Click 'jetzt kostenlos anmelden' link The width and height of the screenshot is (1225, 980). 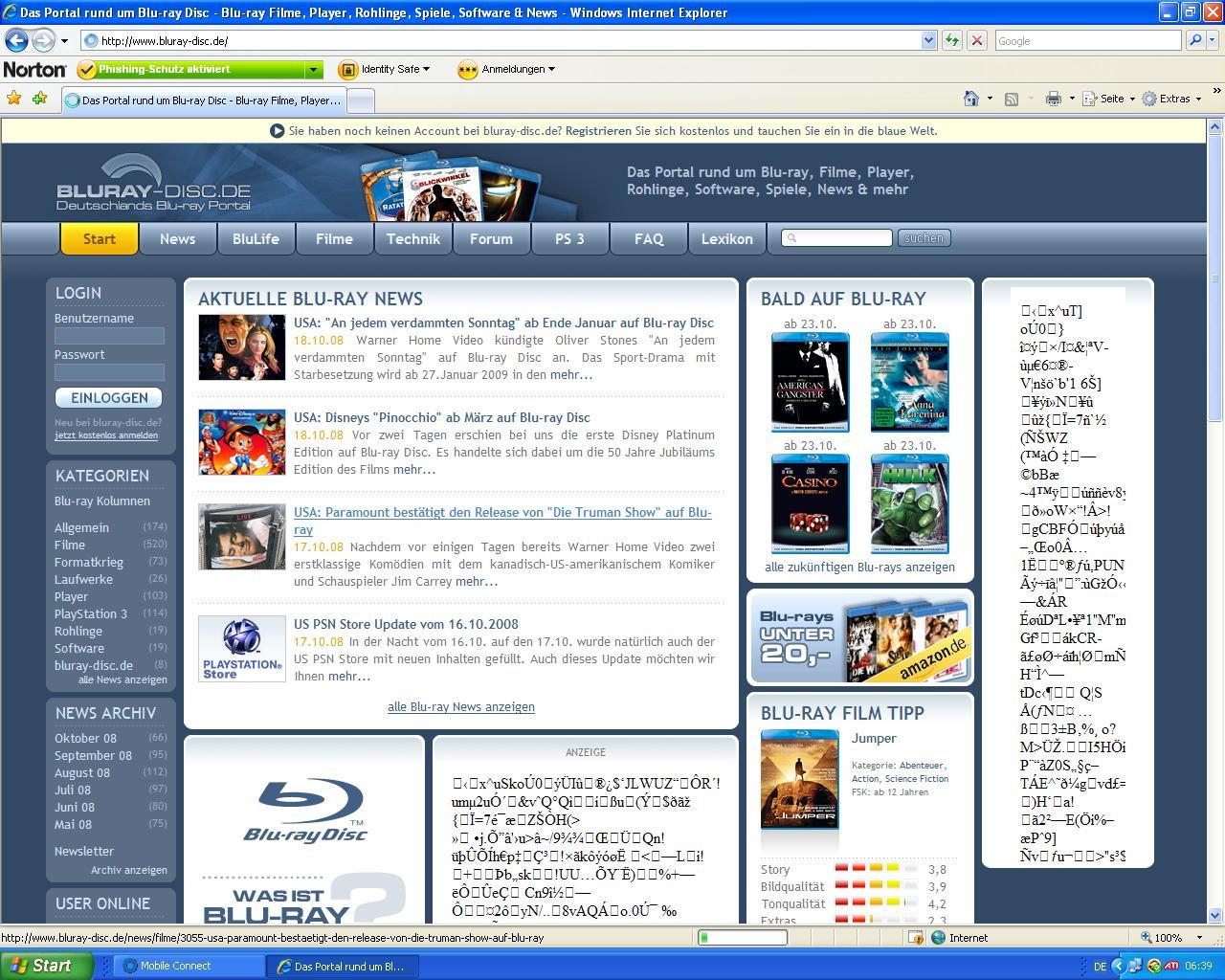(x=106, y=435)
